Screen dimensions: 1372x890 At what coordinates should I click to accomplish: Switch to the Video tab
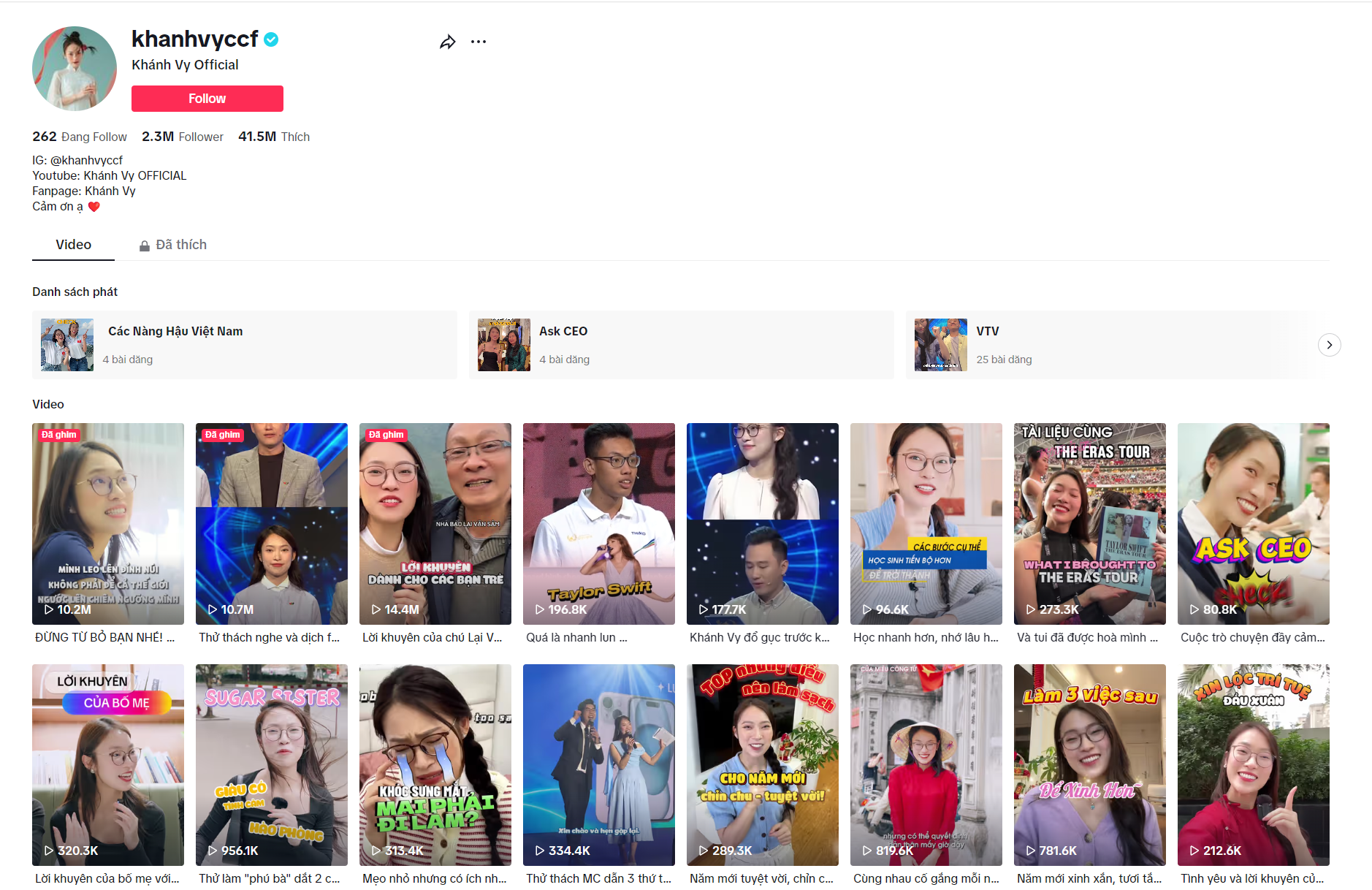point(73,245)
